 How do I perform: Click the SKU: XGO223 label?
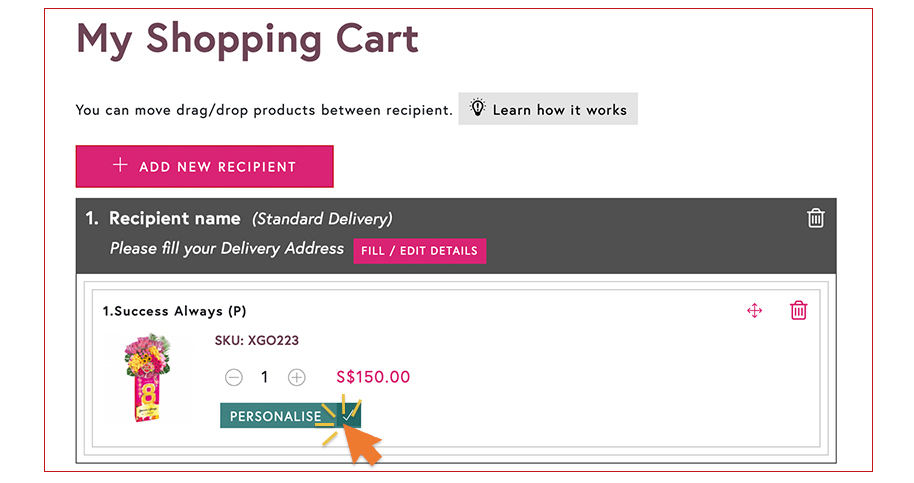pos(256,340)
